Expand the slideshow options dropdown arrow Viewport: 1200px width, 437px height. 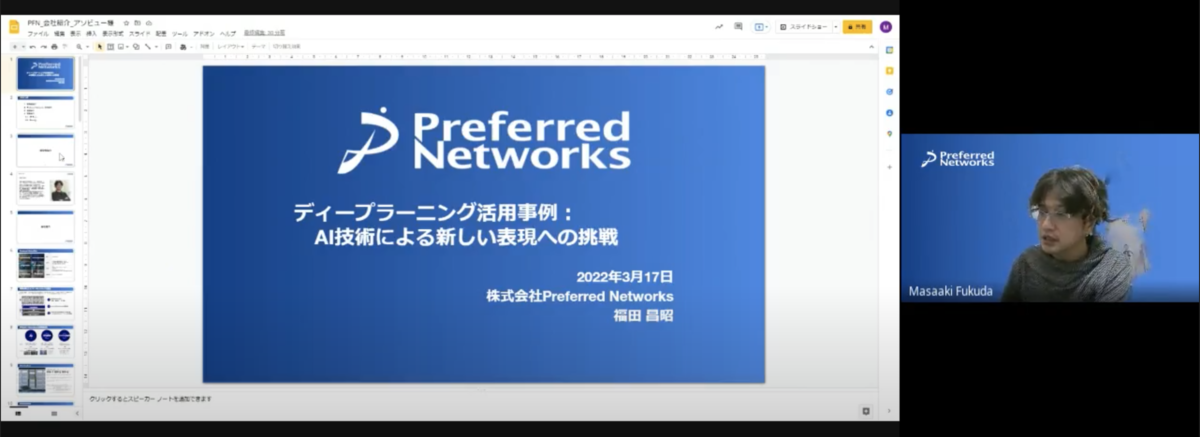[836, 27]
